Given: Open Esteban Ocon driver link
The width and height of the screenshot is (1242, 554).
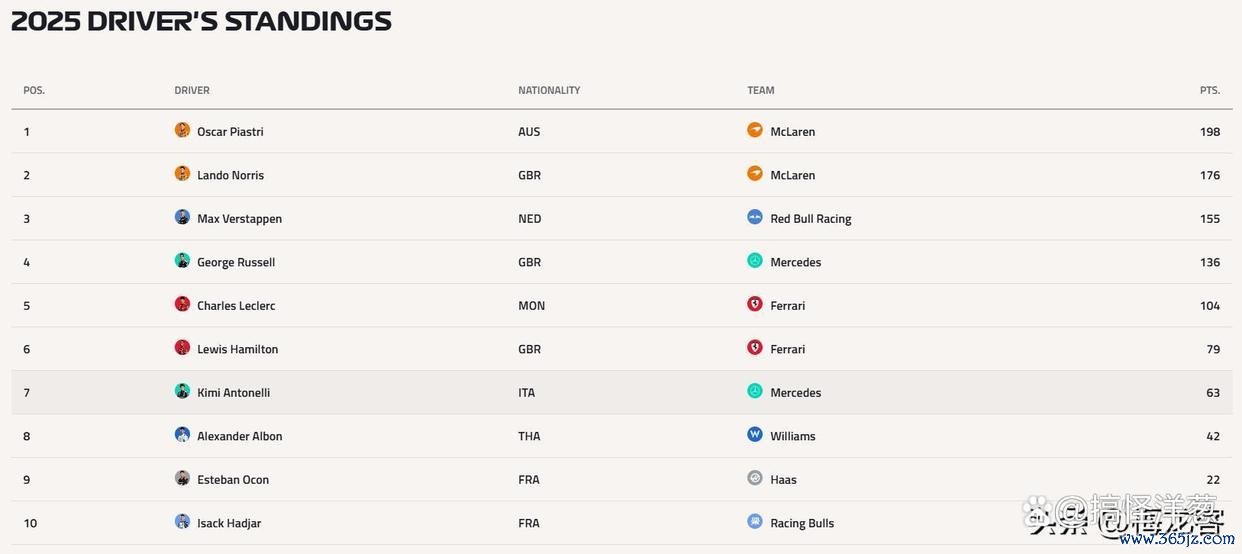Looking at the screenshot, I should [233, 480].
